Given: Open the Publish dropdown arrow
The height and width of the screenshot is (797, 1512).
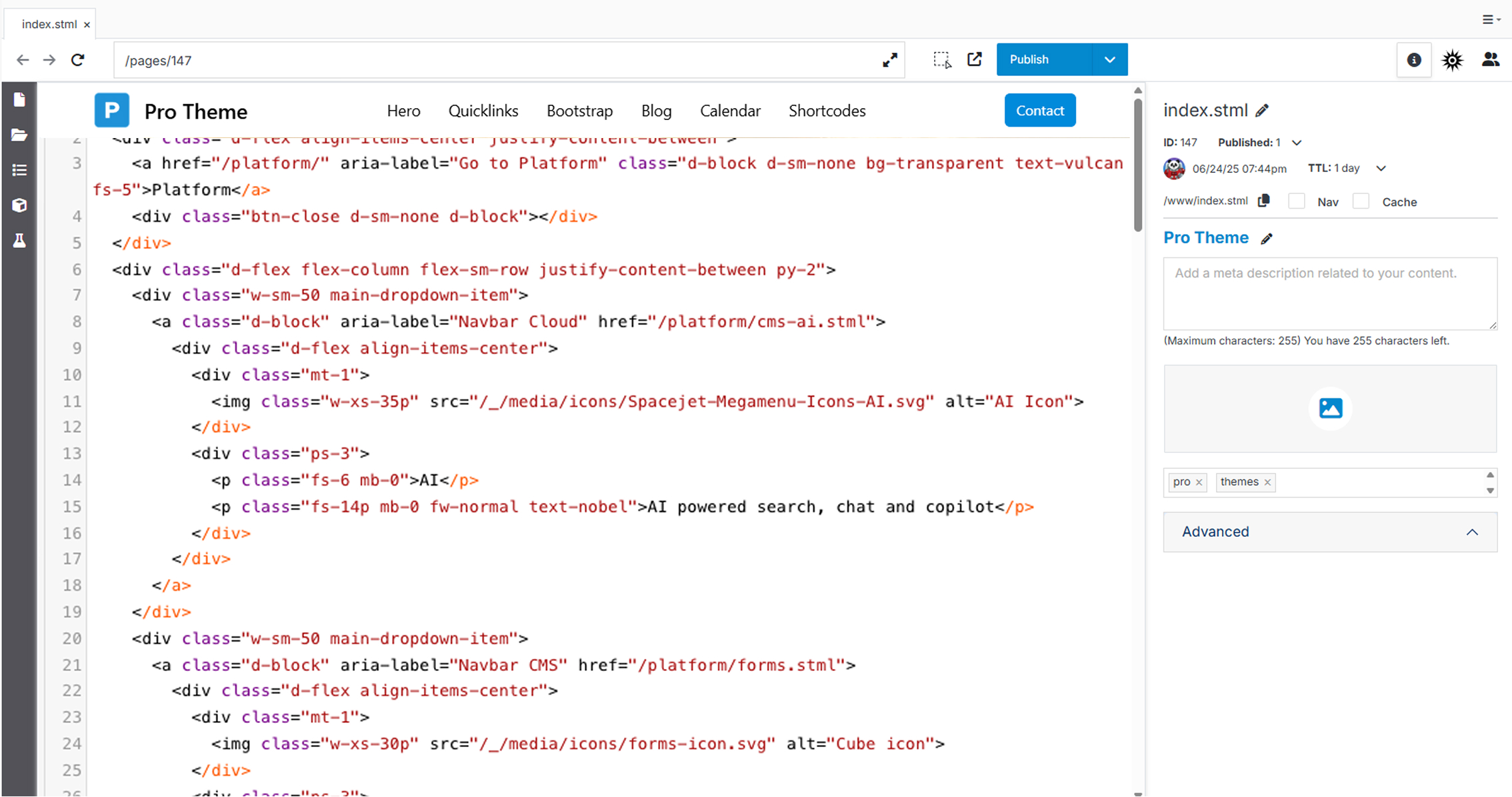Looking at the screenshot, I should 1110,59.
